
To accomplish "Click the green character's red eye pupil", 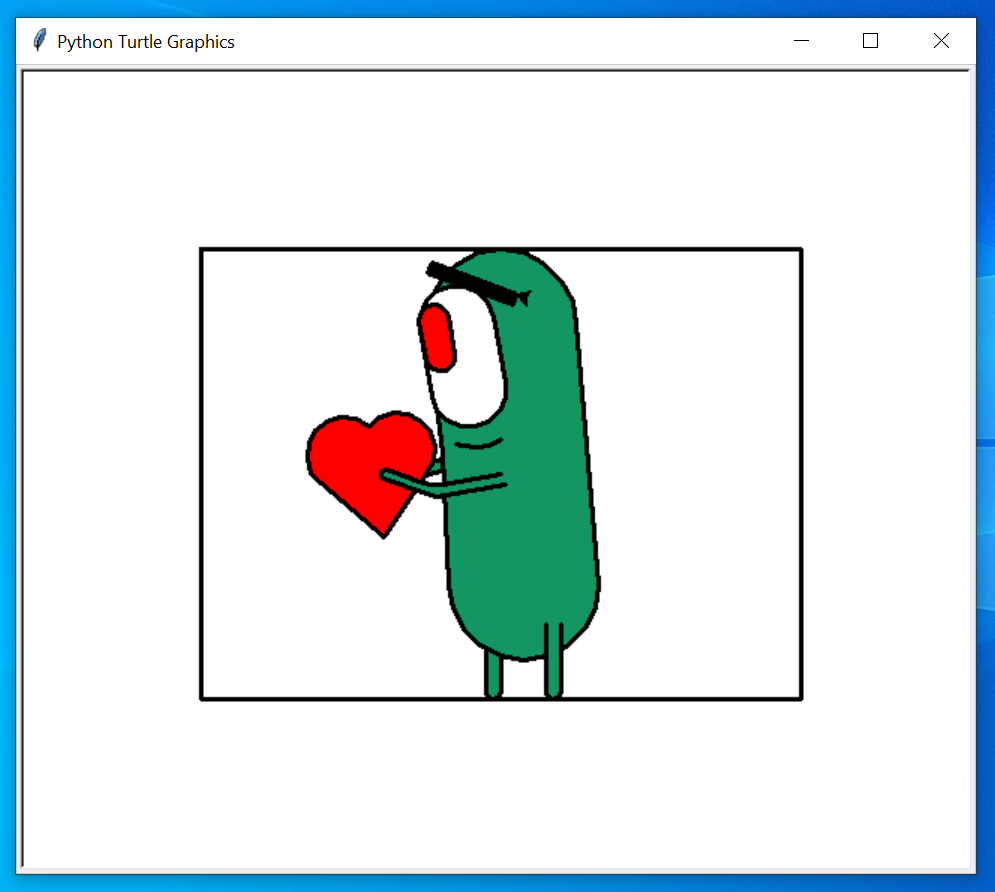I will 437,338.
